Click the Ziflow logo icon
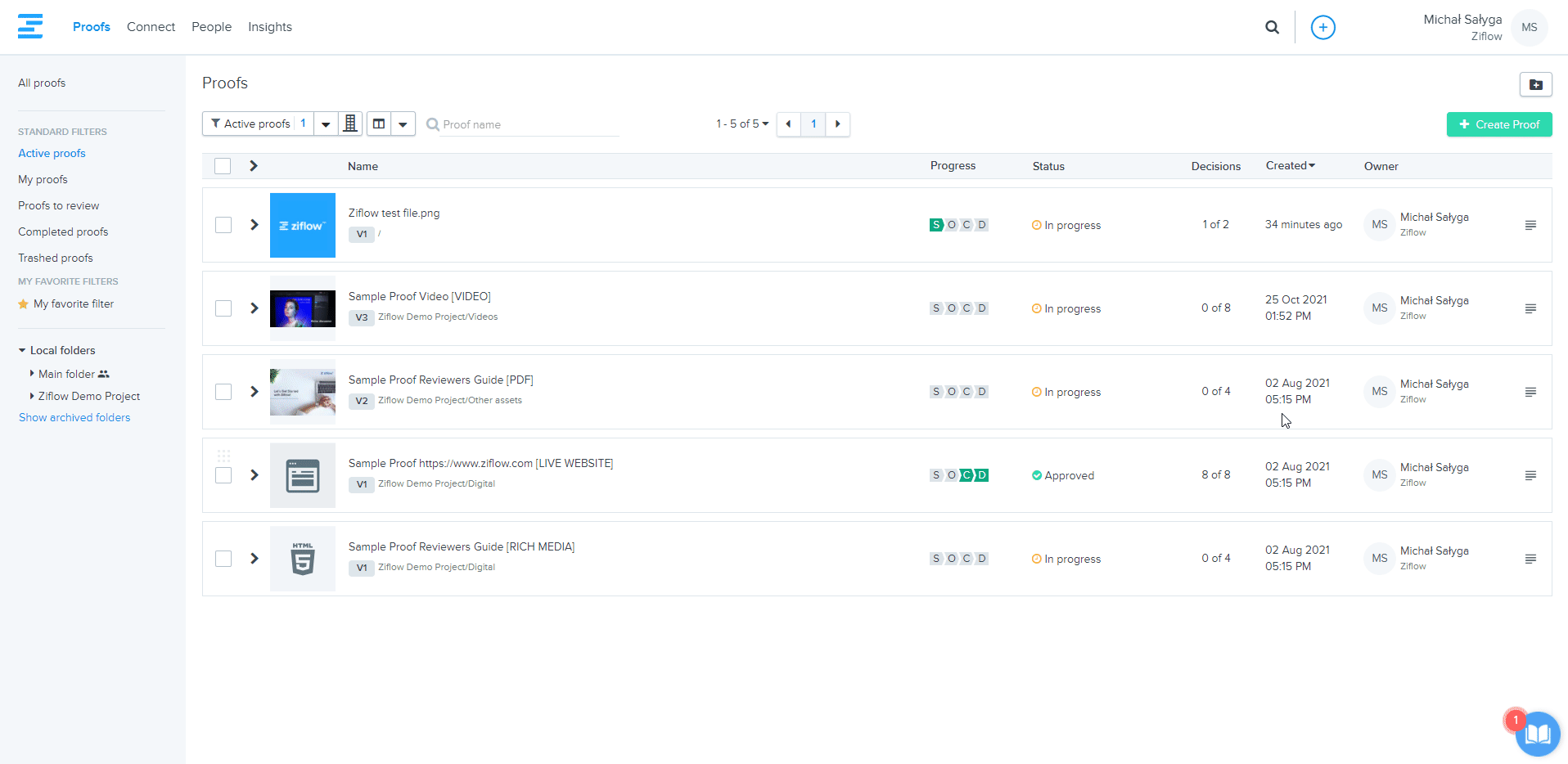The height and width of the screenshot is (764, 1568). tap(30, 26)
